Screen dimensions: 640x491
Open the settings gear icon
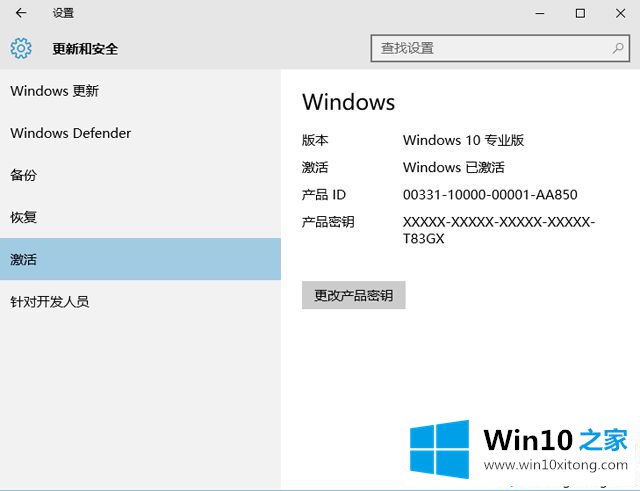21,49
